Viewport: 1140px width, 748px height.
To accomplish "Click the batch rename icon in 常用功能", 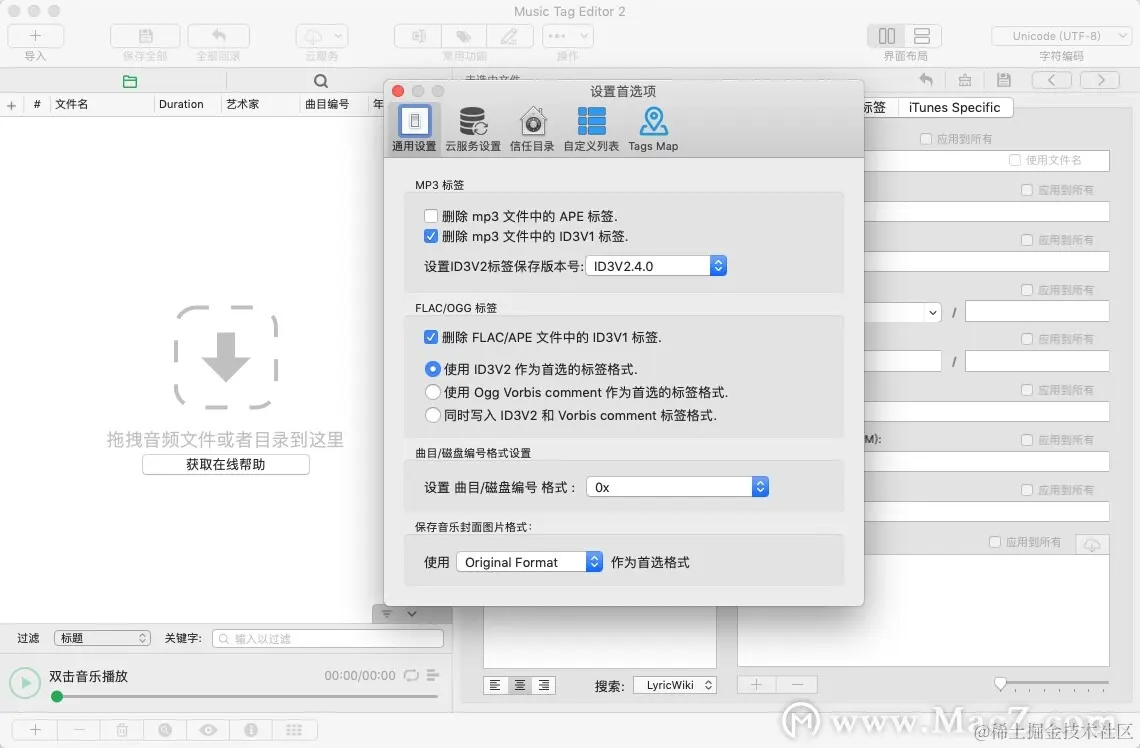I will tap(419, 36).
